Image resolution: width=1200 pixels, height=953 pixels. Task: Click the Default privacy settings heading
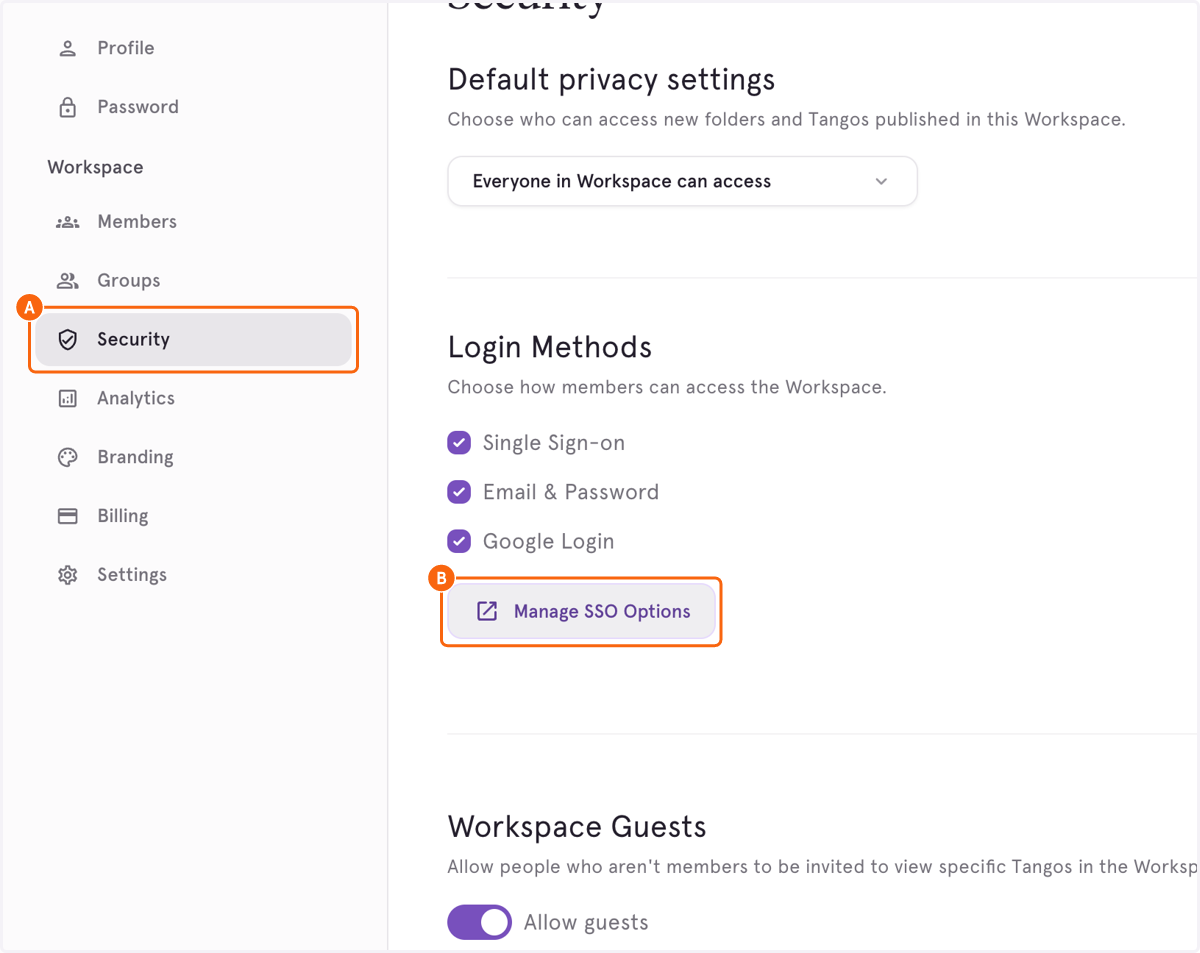612,80
